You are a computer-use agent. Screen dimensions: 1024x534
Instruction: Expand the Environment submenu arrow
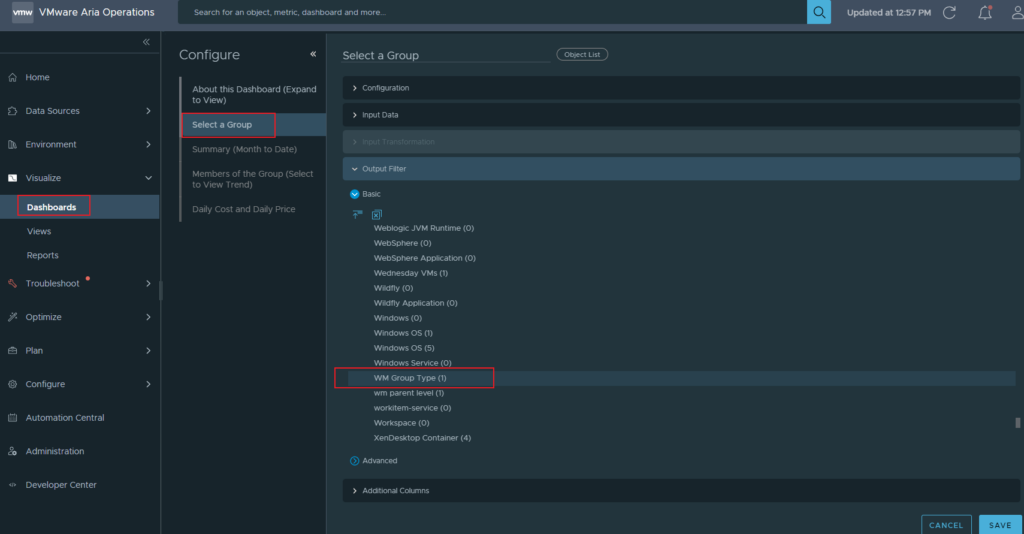148,144
